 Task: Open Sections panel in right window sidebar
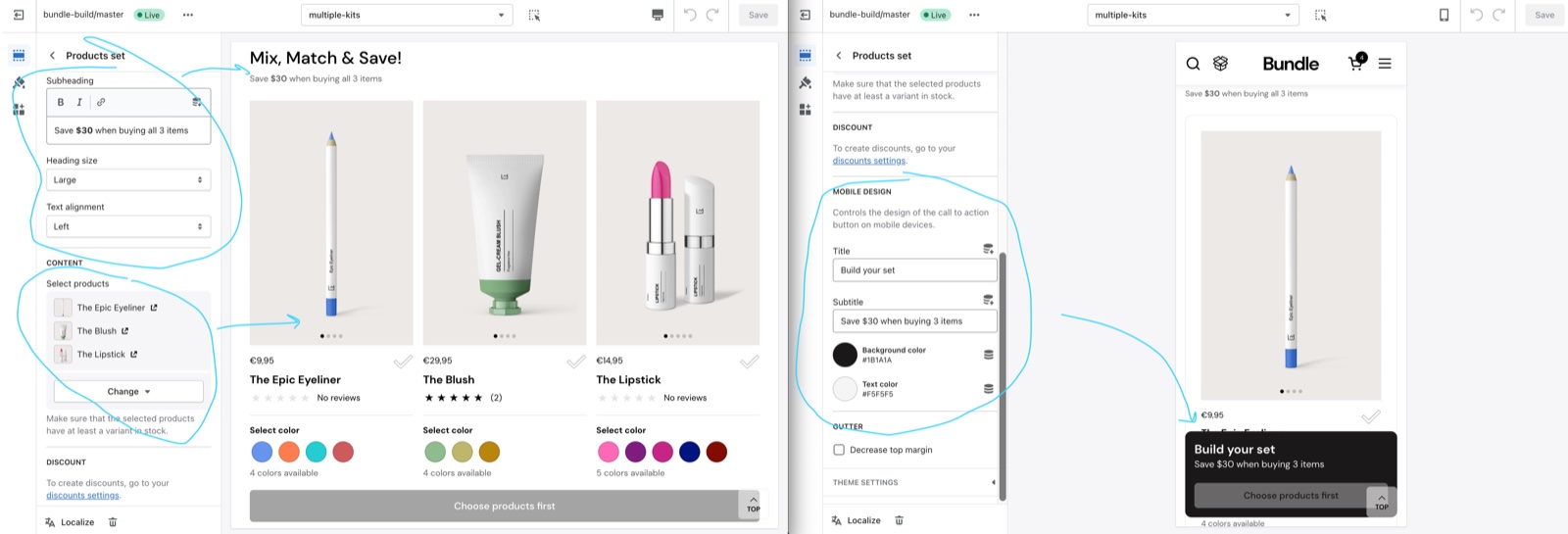(805, 56)
